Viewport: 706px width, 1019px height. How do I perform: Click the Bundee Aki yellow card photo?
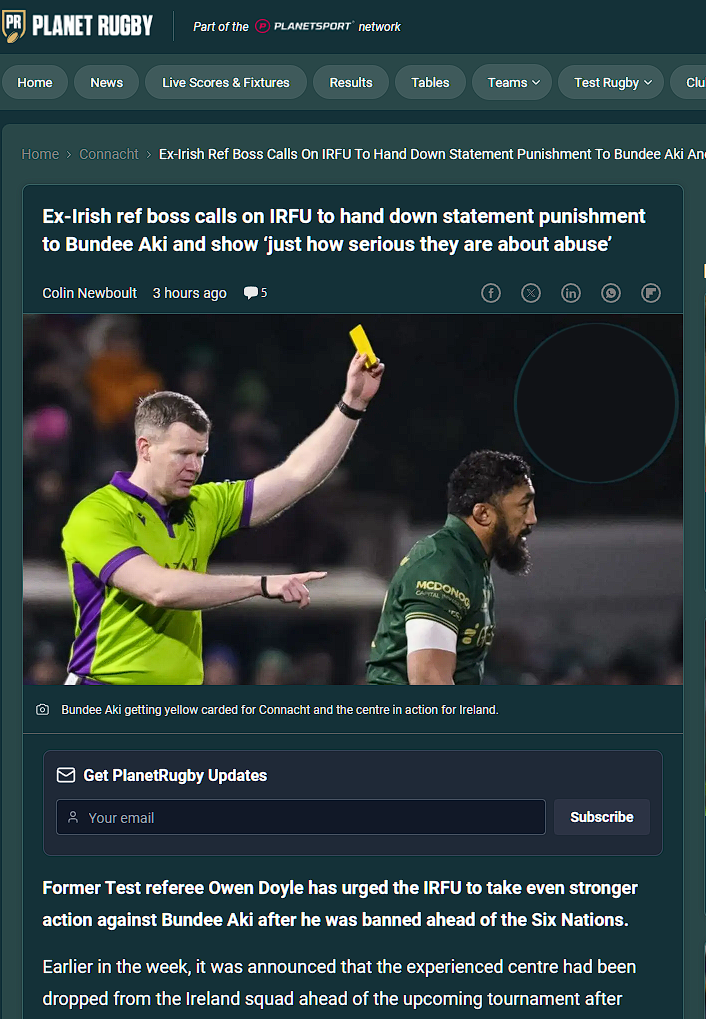[x=353, y=499]
